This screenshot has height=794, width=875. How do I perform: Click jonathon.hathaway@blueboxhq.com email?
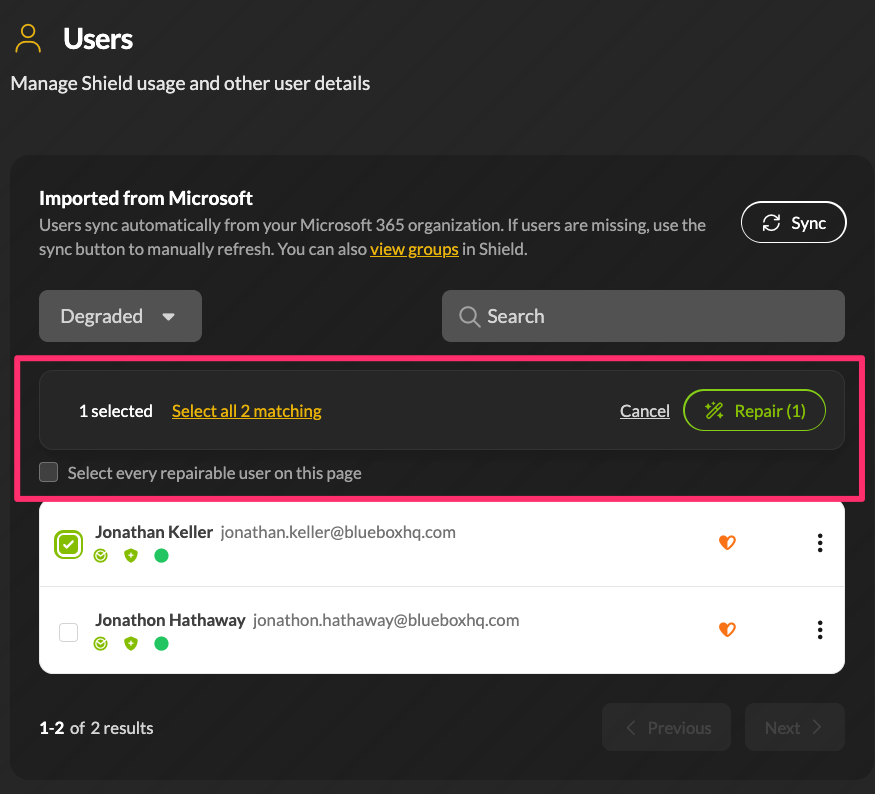[386, 620]
